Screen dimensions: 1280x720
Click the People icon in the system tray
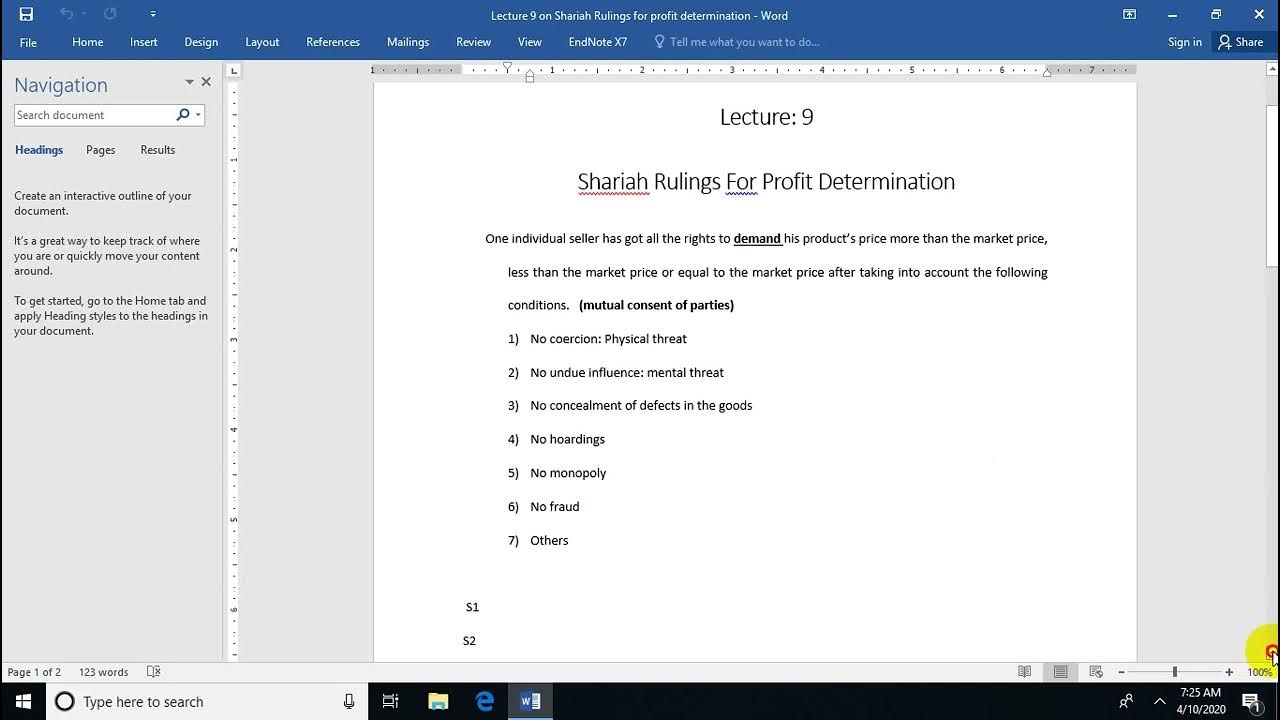coord(1126,702)
